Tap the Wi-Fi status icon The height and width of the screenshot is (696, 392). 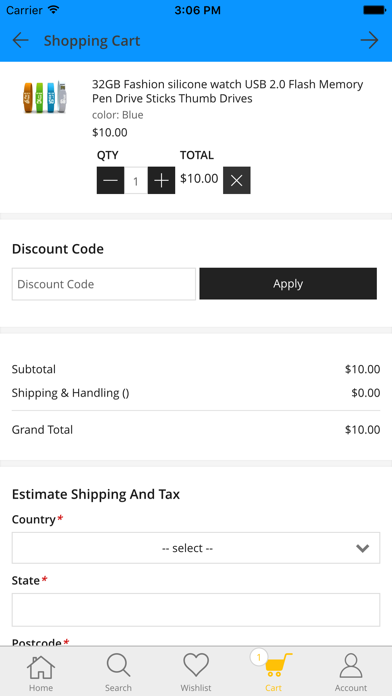(x=54, y=10)
